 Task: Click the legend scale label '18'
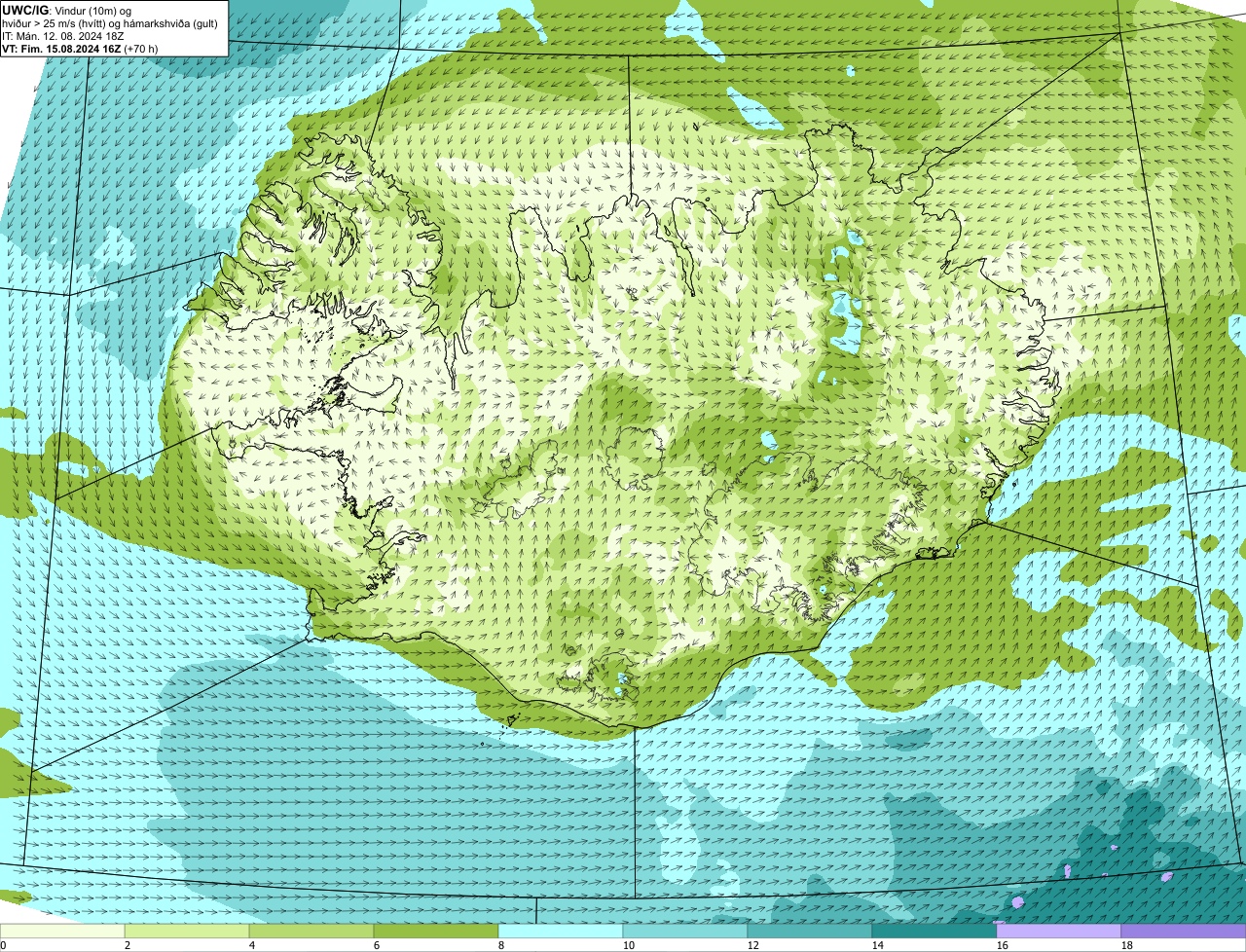(x=1127, y=945)
